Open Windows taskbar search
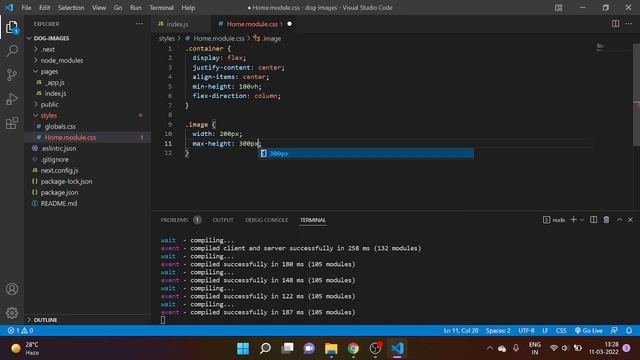 pyautogui.click(x=265, y=348)
